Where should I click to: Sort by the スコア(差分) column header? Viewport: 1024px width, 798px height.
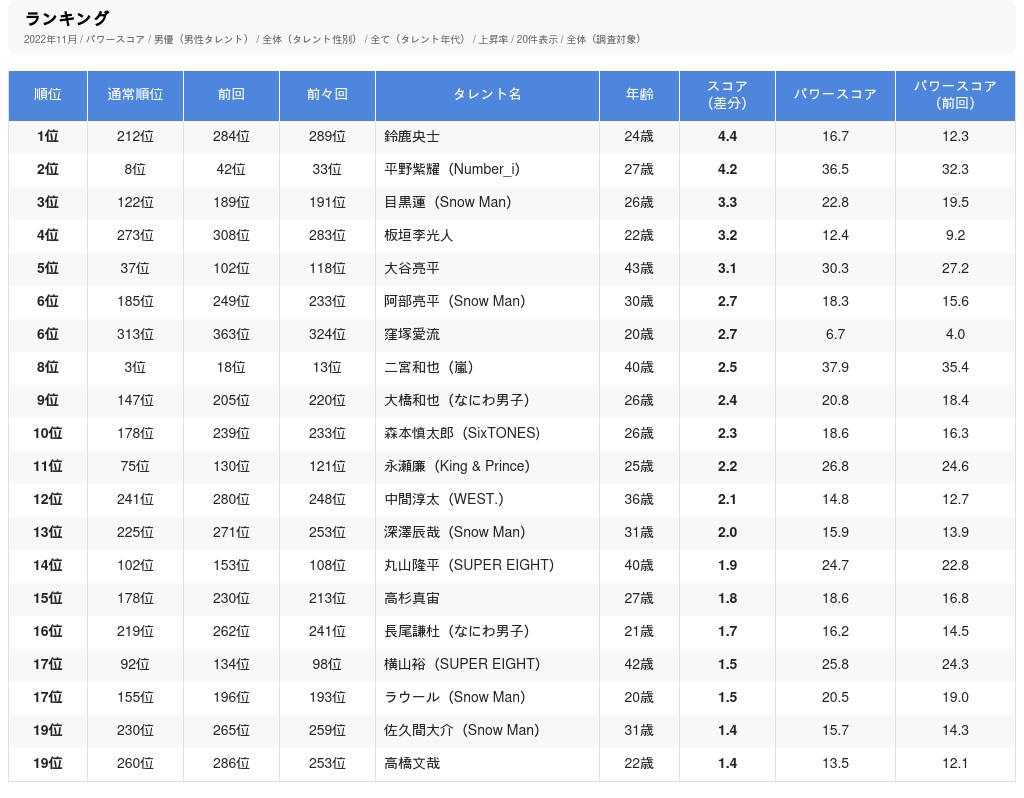[727, 95]
